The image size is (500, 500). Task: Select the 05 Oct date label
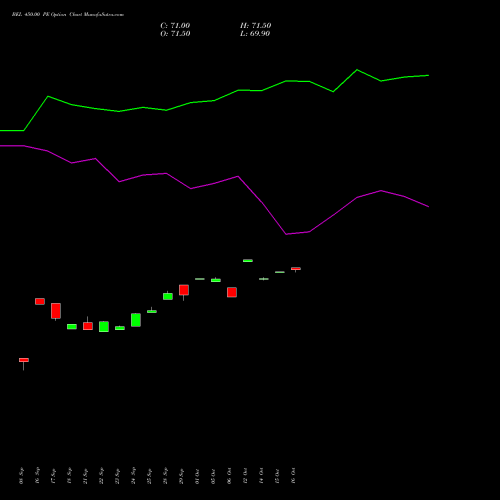pos(213,476)
